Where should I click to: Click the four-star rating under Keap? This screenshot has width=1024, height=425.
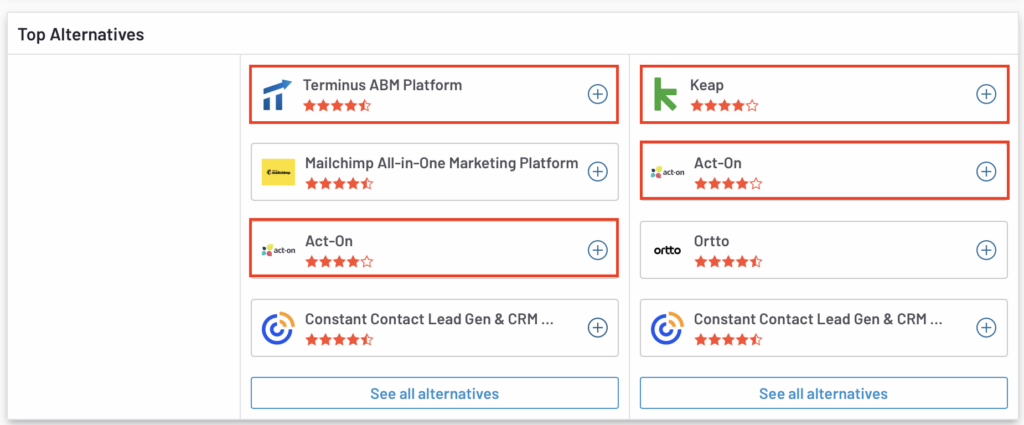(724, 106)
